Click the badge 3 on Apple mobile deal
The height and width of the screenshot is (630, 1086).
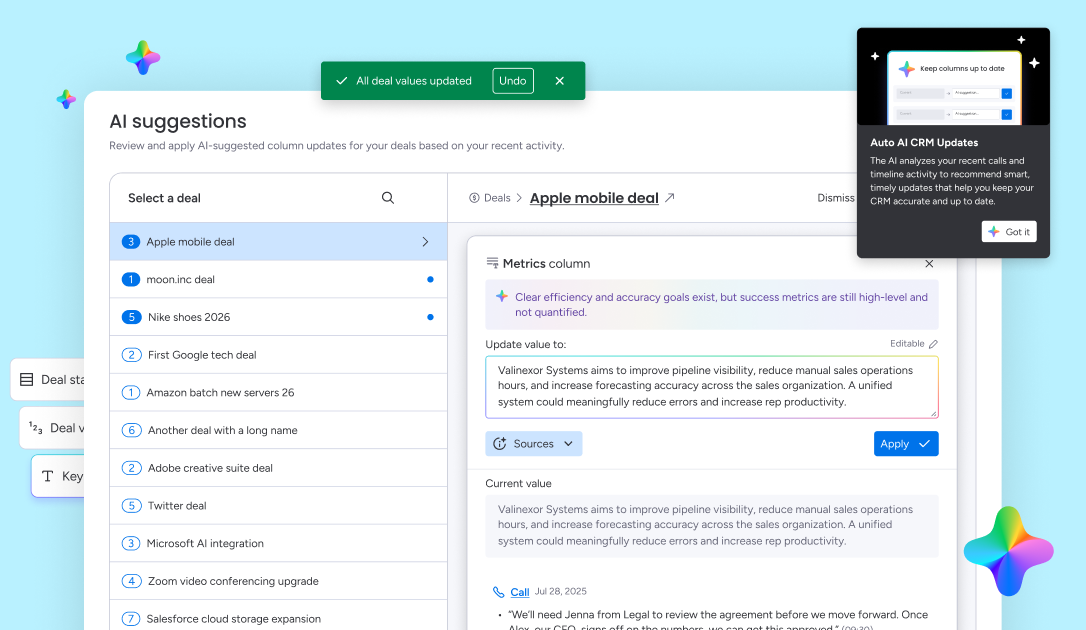[131, 242]
